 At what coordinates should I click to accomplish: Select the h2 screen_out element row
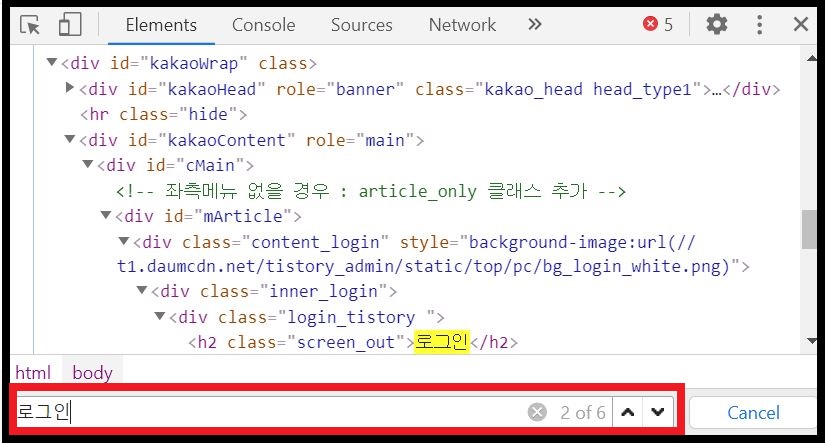pos(353,343)
